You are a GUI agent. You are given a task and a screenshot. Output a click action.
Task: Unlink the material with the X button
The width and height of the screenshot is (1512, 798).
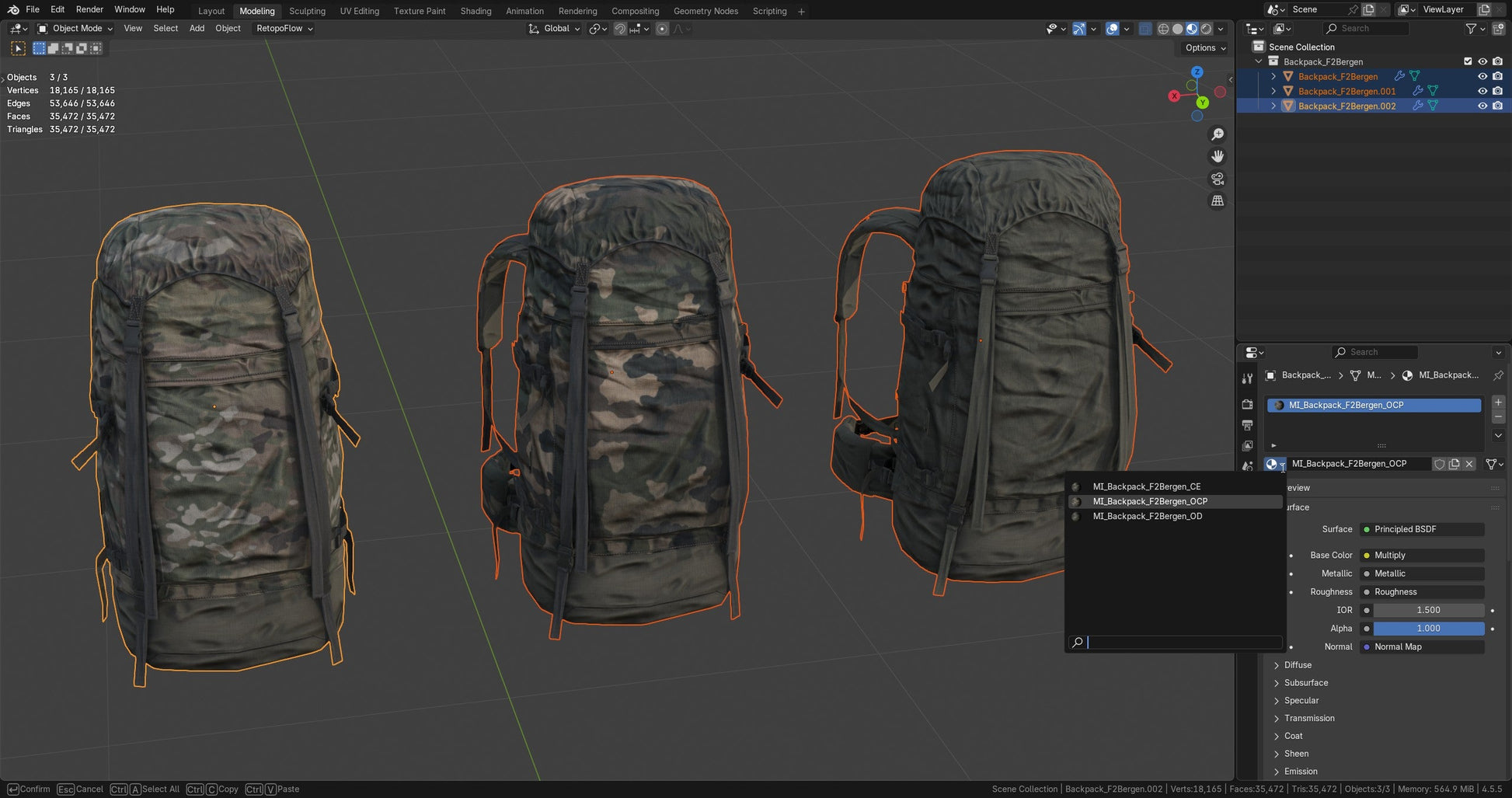point(1469,464)
